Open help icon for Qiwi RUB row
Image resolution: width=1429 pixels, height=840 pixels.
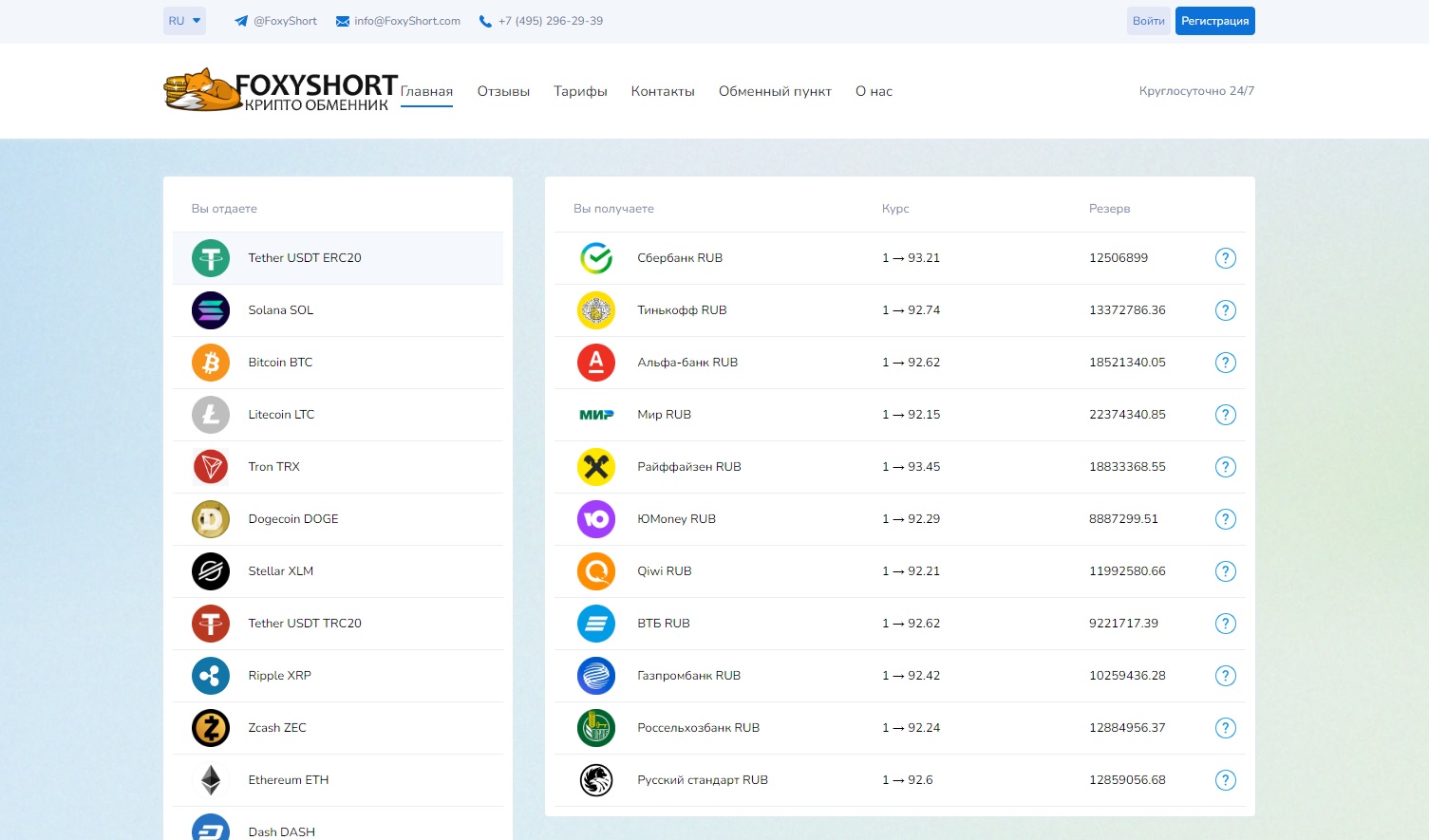1226,571
